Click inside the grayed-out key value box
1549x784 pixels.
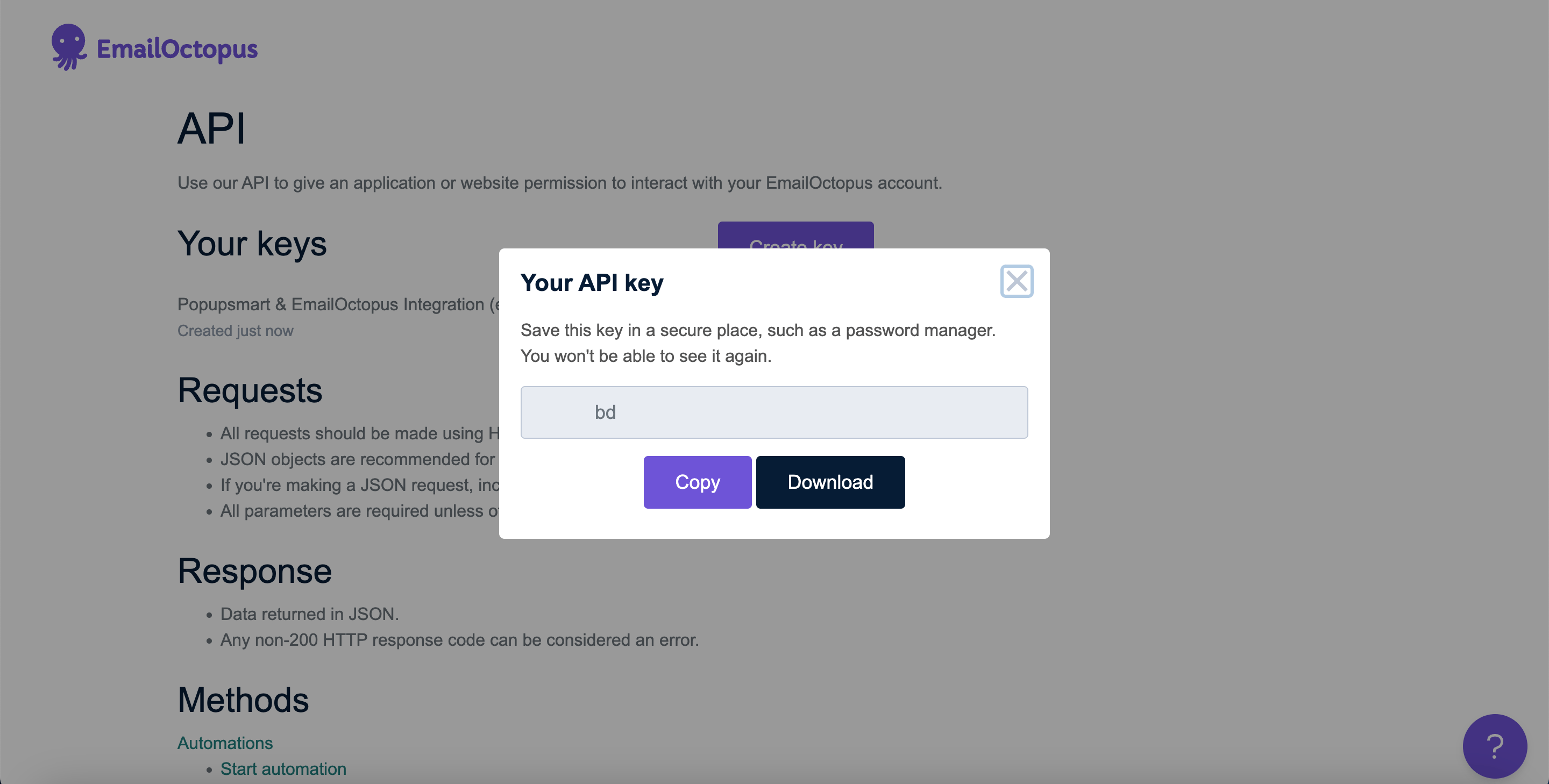774,412
